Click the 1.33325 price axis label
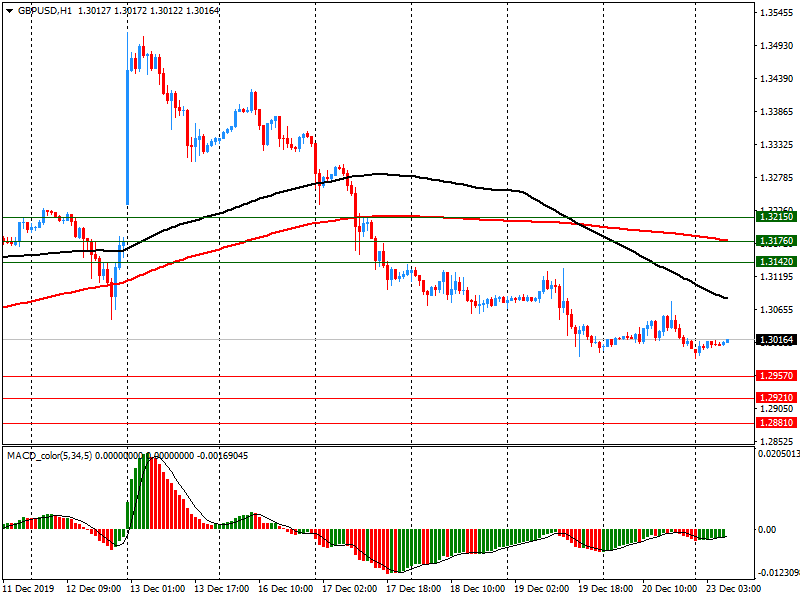 [x=776, y=145]
